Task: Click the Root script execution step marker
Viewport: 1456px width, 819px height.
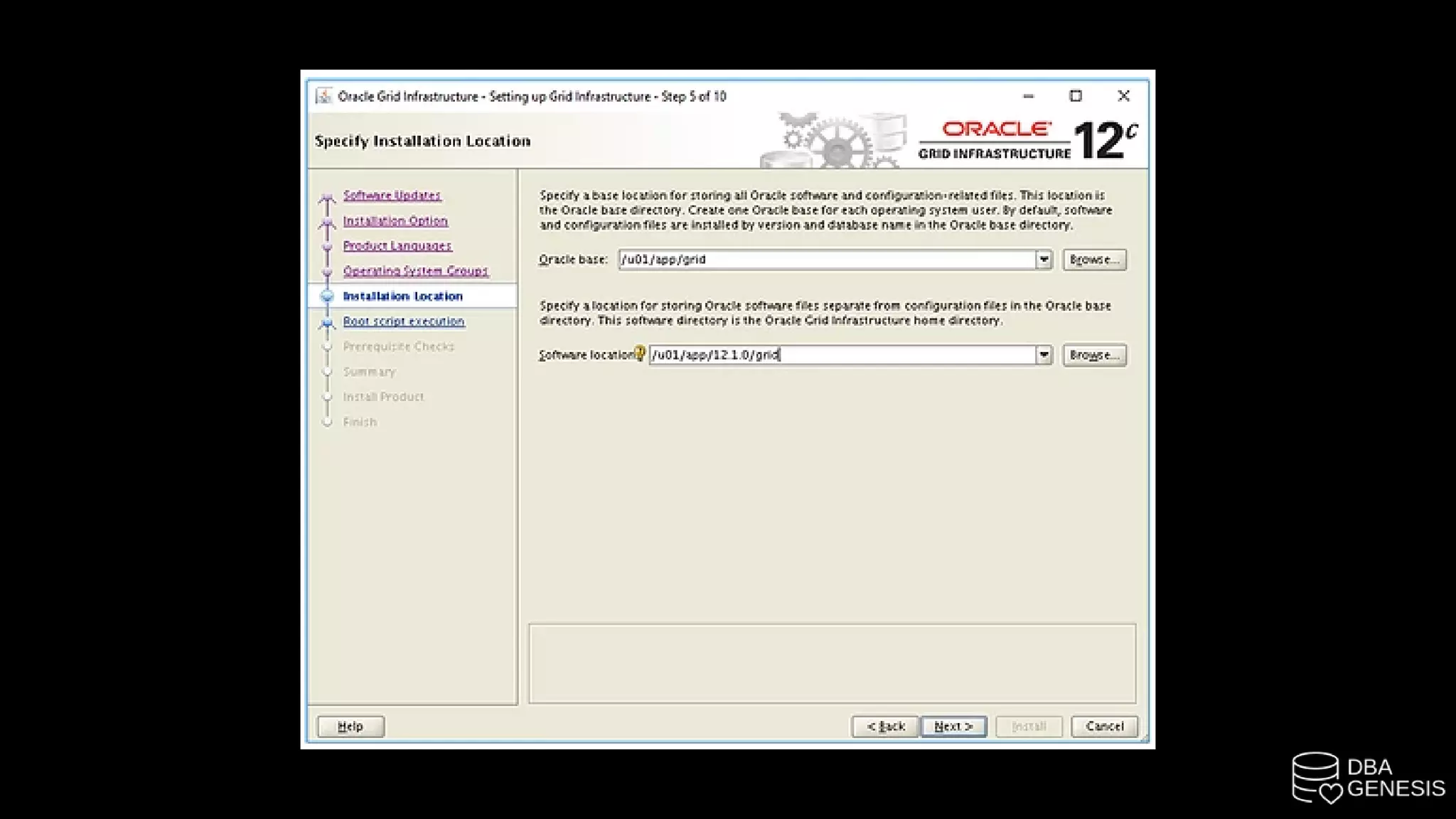Action: 327,323
